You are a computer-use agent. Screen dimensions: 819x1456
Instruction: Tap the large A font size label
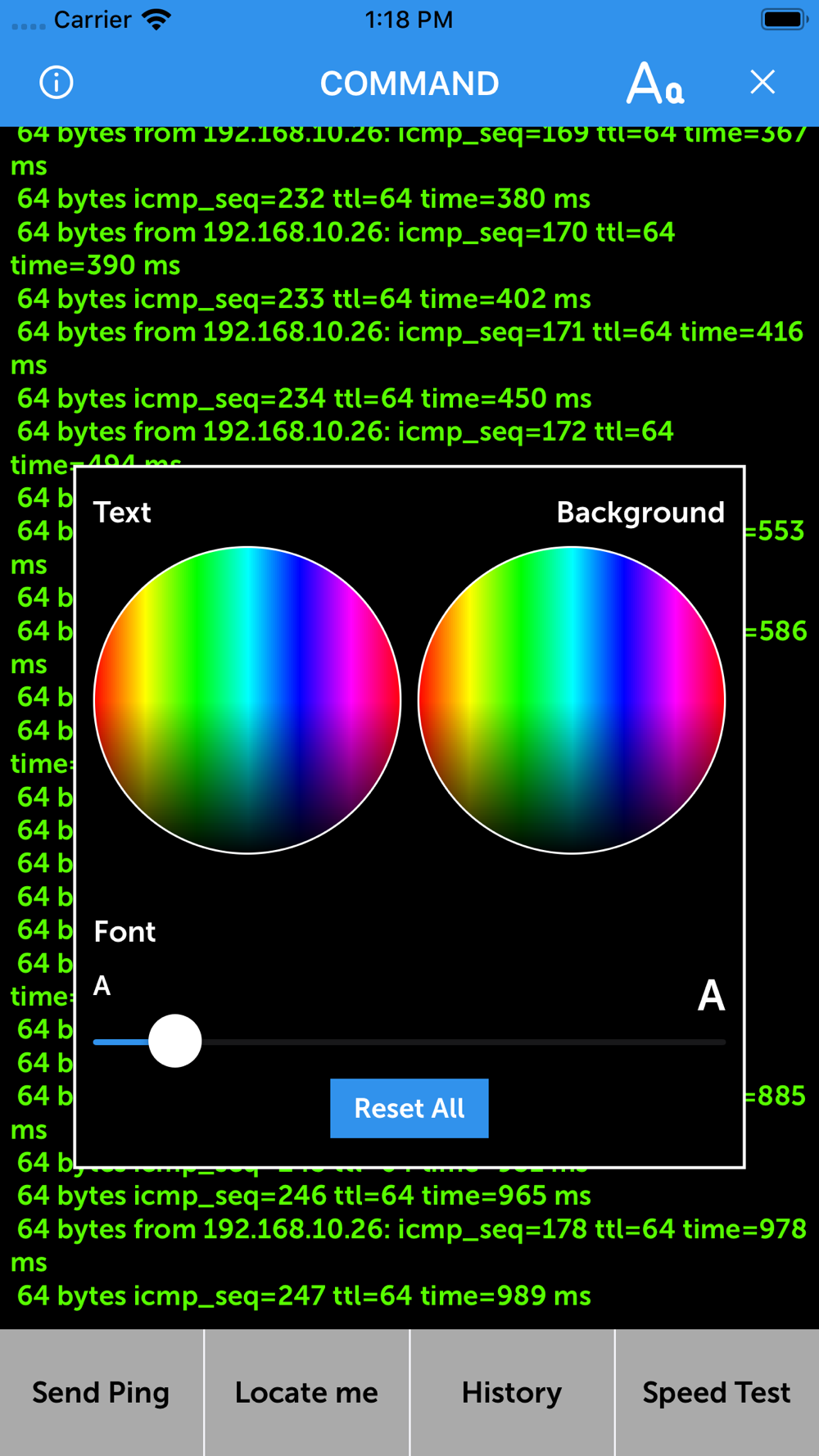(x=711, y=996)
